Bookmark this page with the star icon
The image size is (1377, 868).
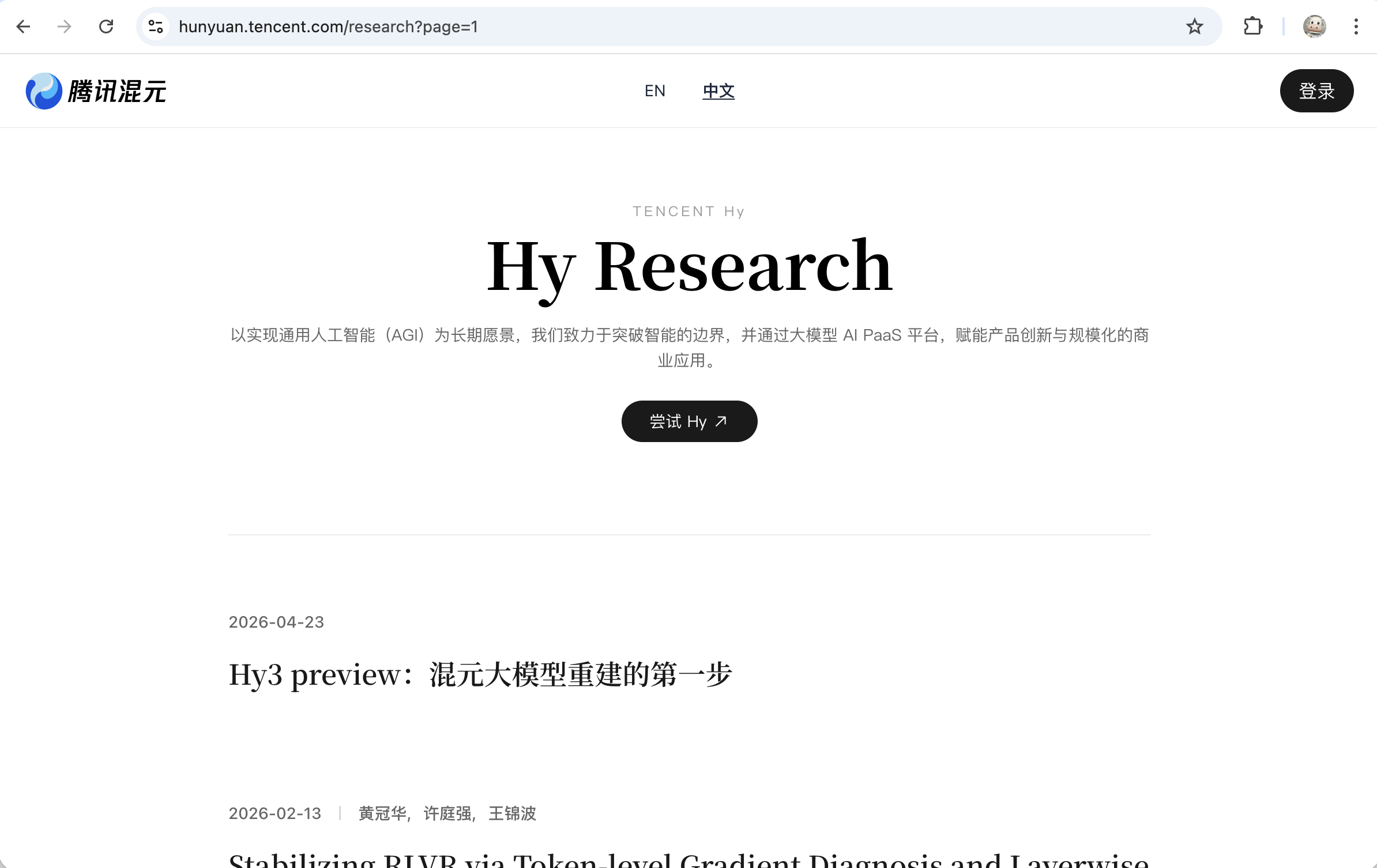(1193, 27)
